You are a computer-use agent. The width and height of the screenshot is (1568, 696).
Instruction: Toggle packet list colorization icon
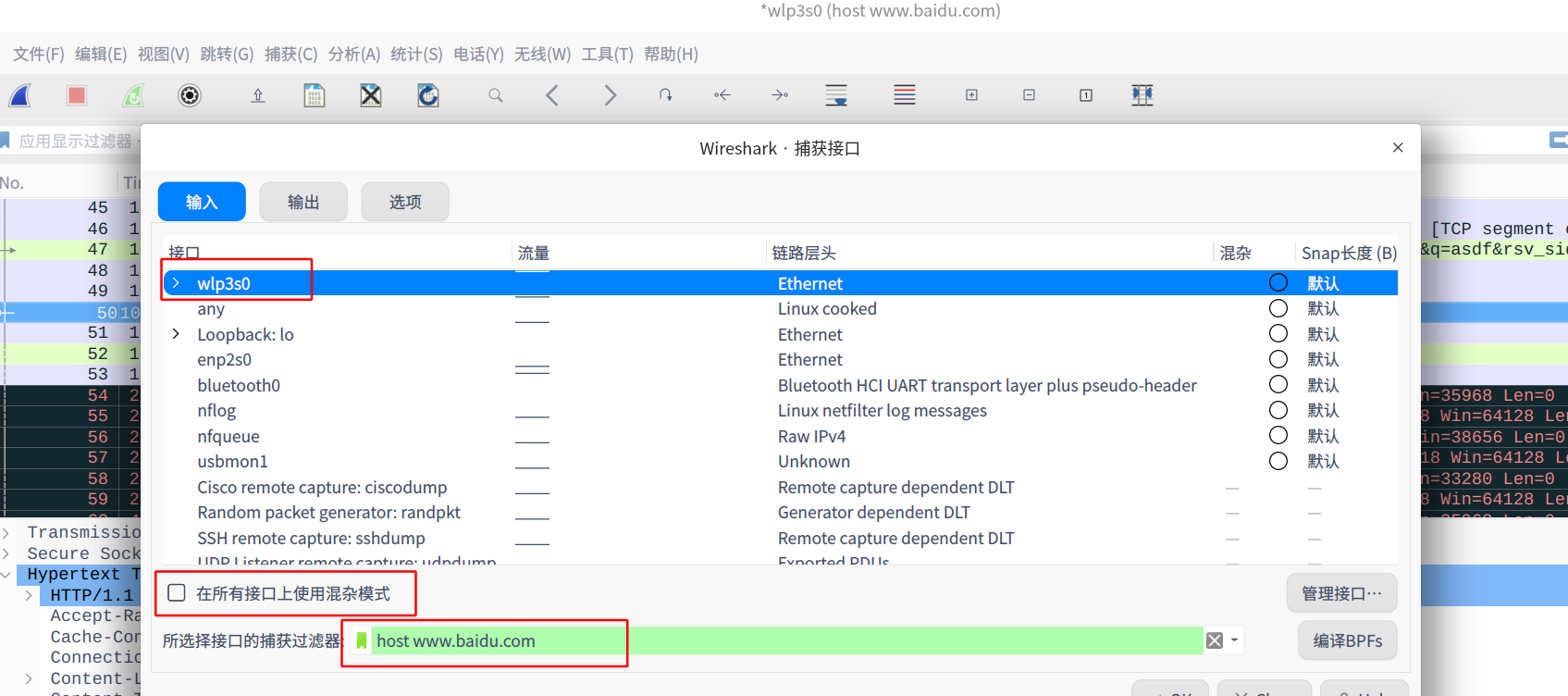point(905,95)
